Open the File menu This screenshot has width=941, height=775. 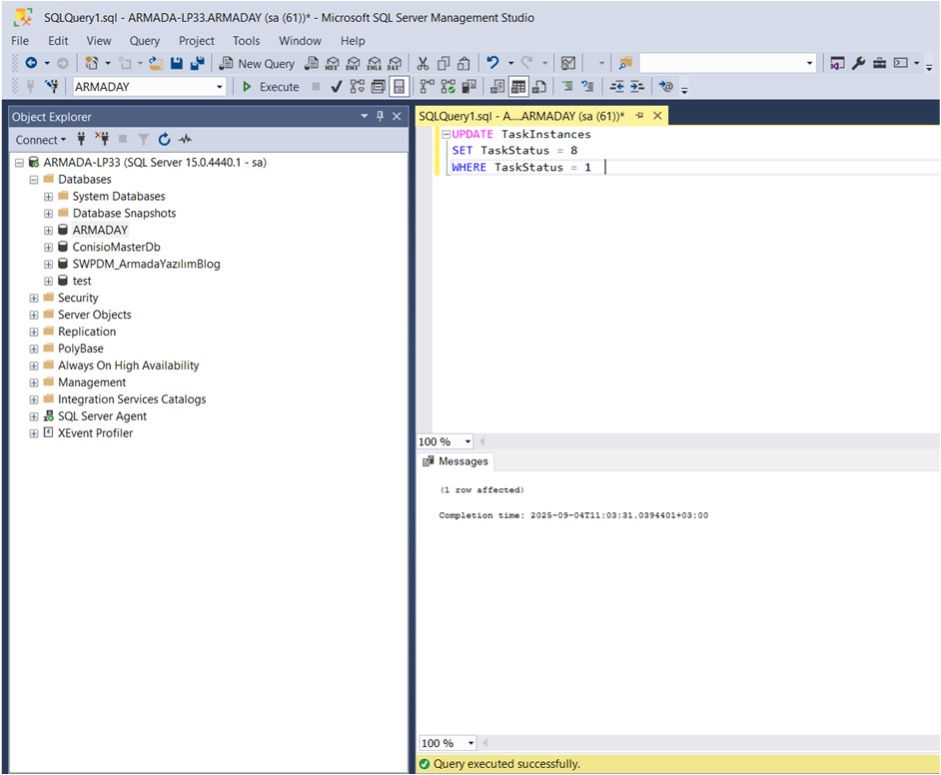coord(20,41)
